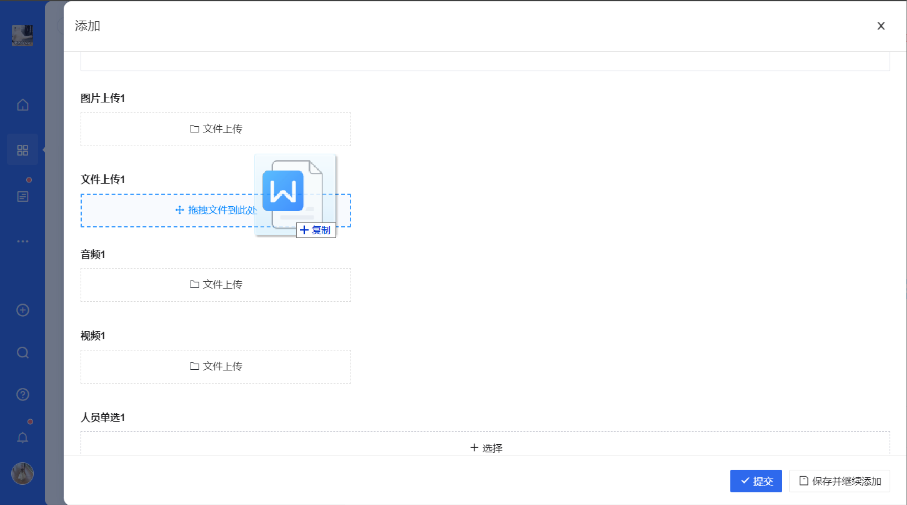Click 选择 under 人员单选1

click(485, 447)
